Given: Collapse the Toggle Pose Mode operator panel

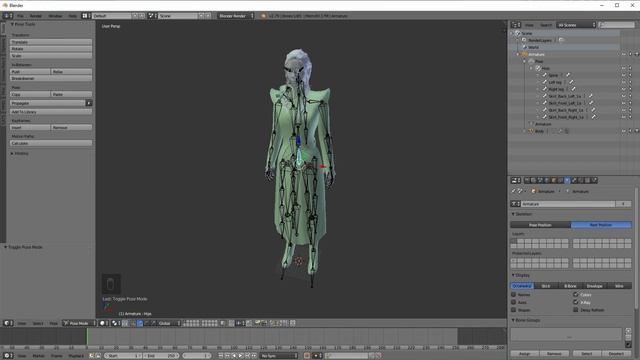Looking at the screenshot, I should (6, 247).
